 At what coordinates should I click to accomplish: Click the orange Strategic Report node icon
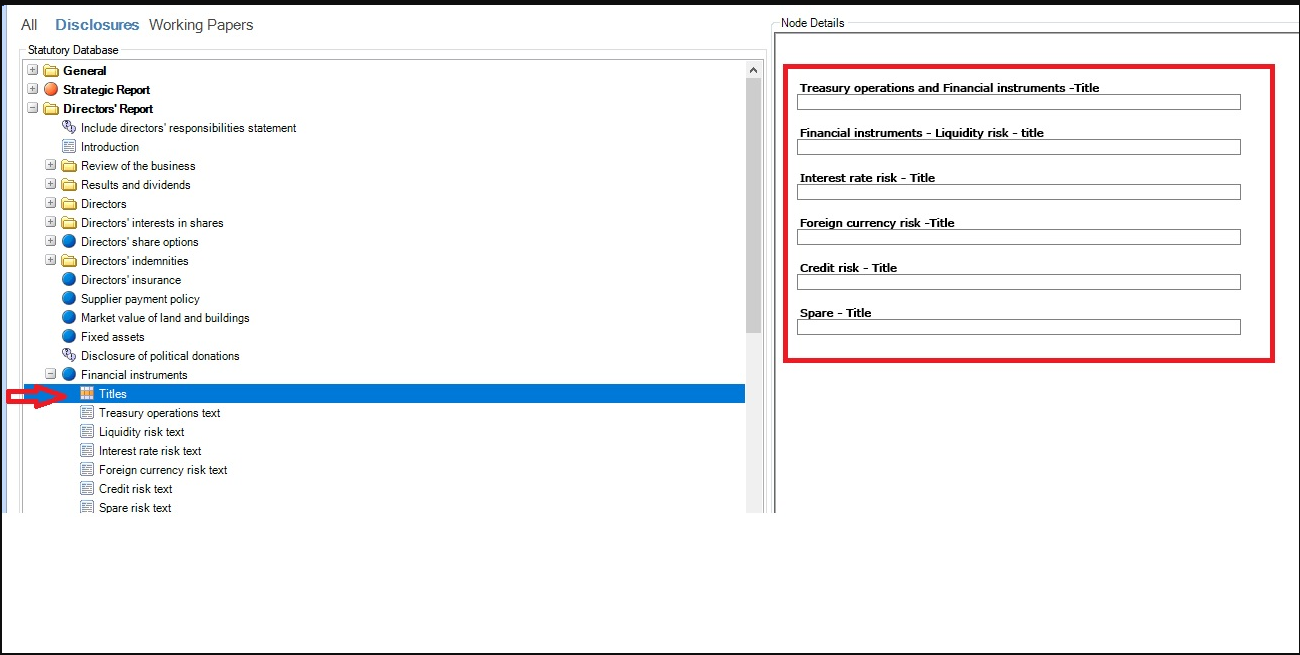coord(51,90)
